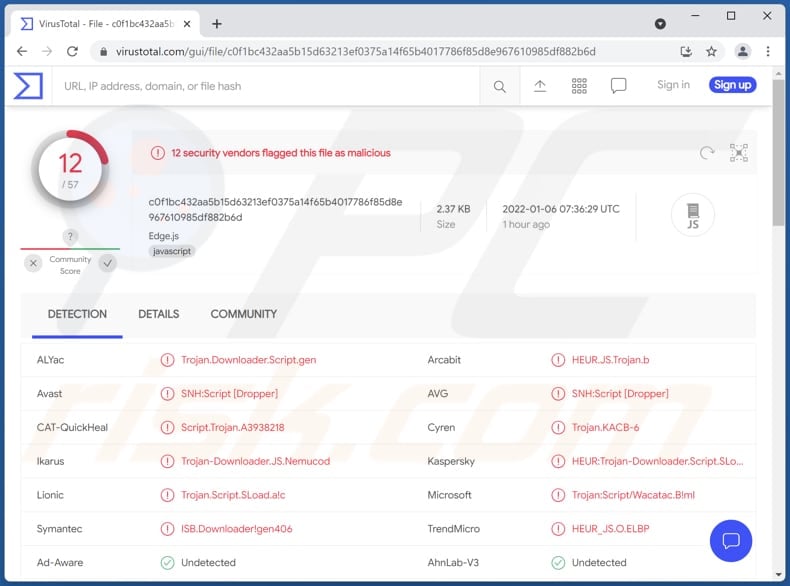
Task: Select Avast SNH:Script [Dropper] result
Action: (x=229, y=394)
